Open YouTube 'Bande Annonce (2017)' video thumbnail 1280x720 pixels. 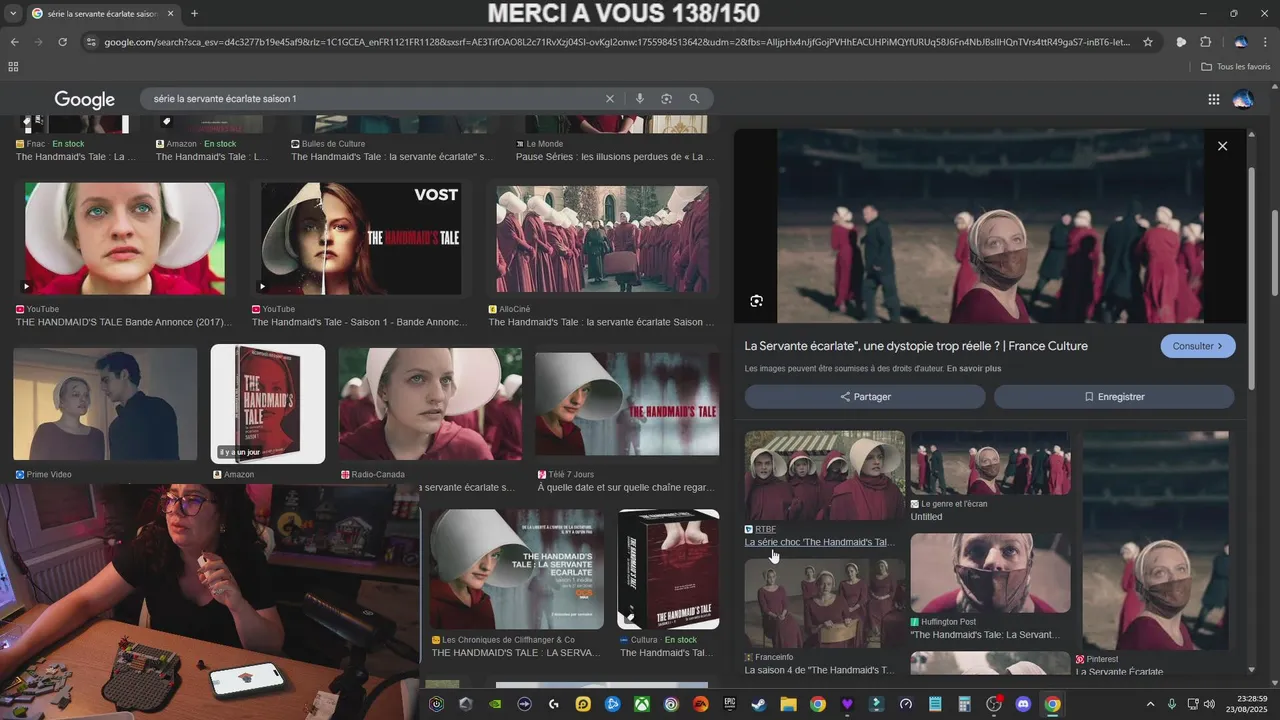(125, 239)
